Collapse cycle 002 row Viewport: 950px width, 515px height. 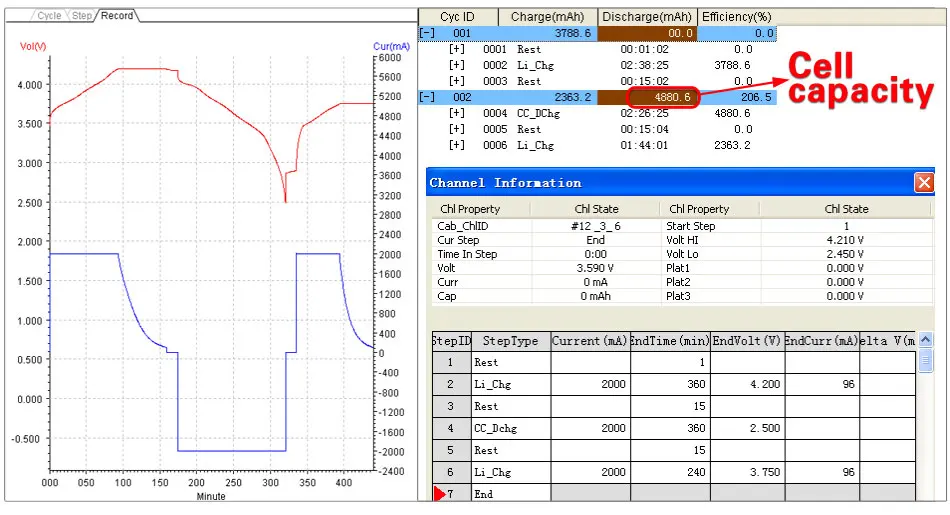(427, 97)
